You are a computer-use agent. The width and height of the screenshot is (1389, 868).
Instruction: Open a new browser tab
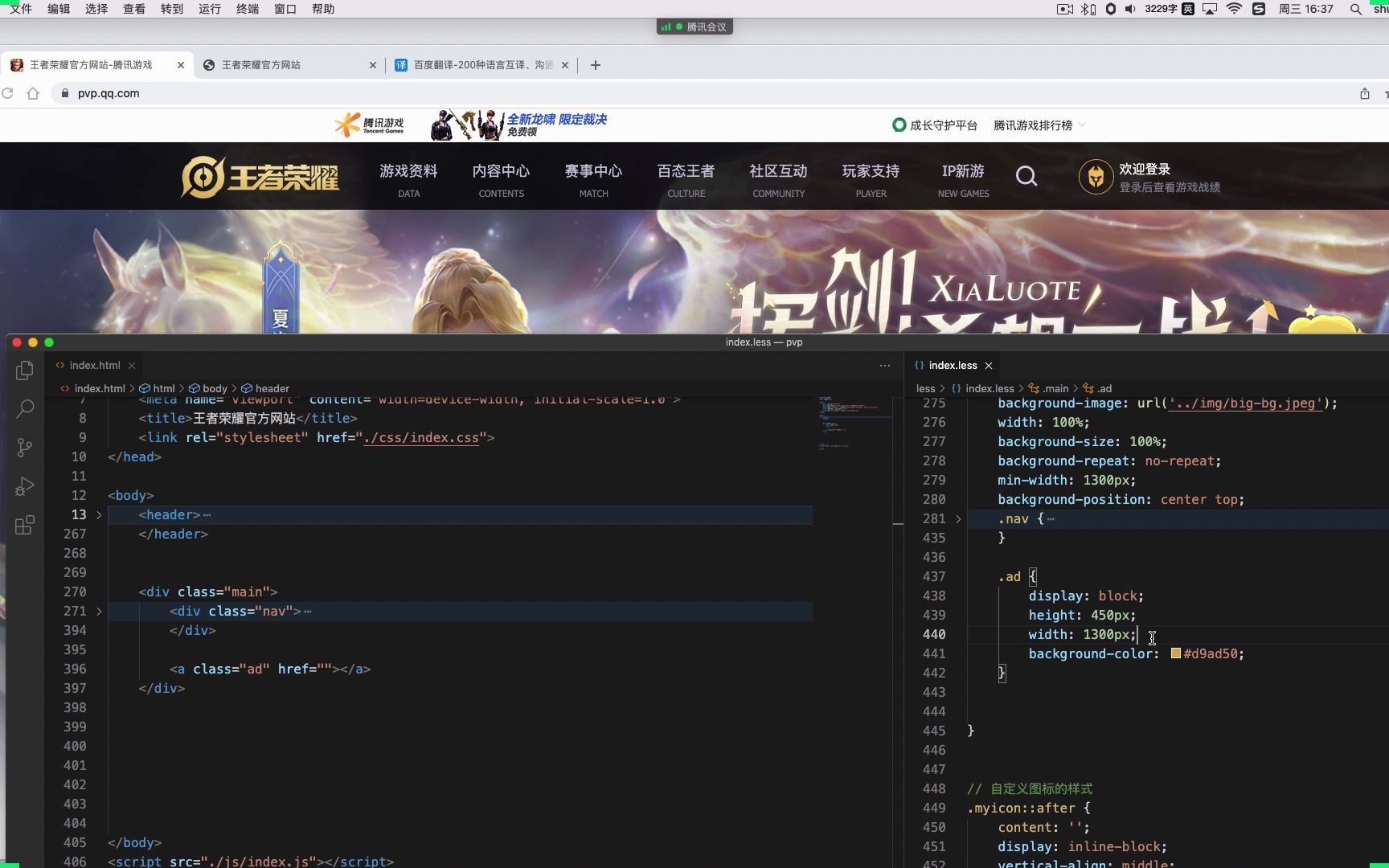click(x=596, y=65)
